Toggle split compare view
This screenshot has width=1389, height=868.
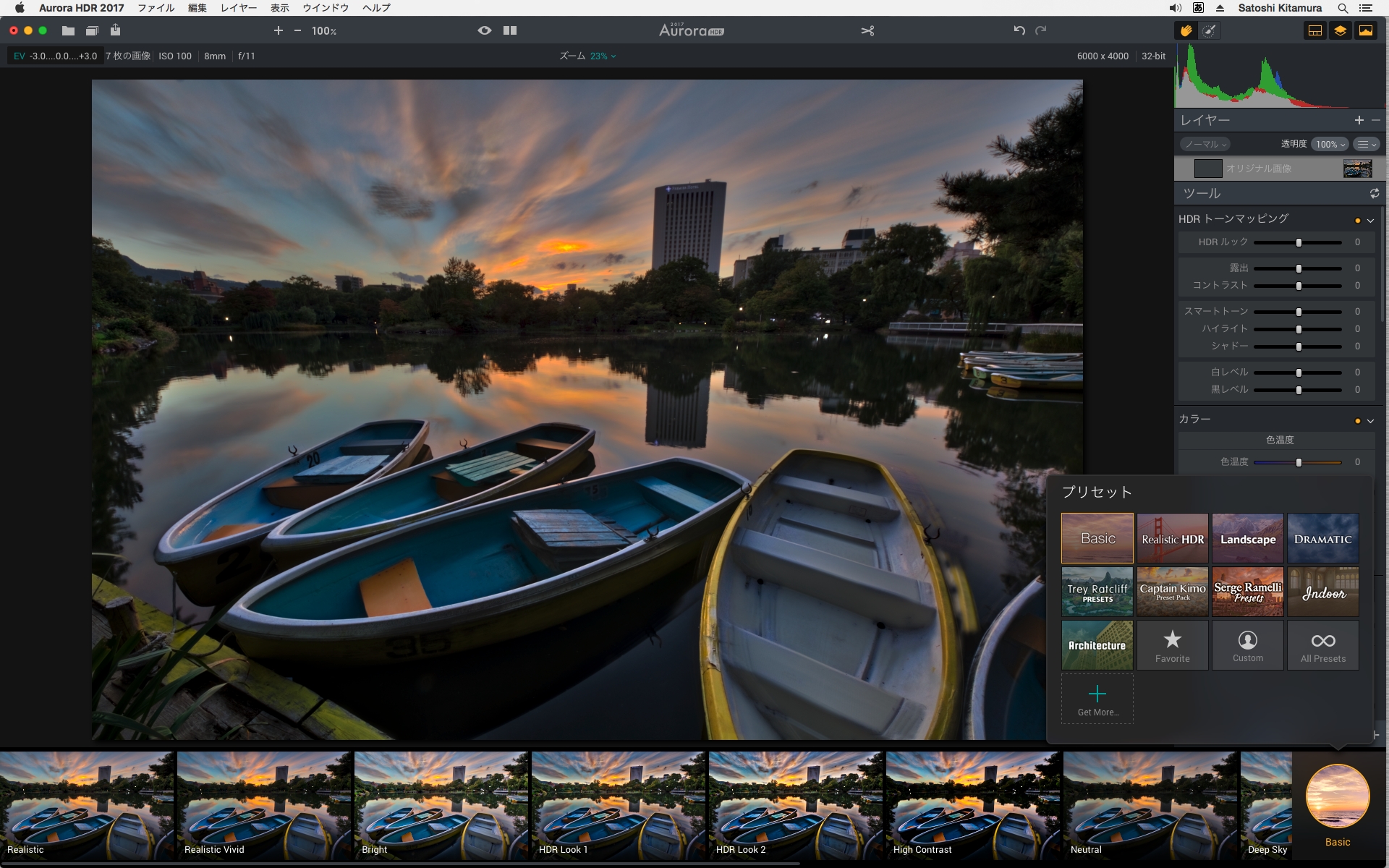(510, 30)
